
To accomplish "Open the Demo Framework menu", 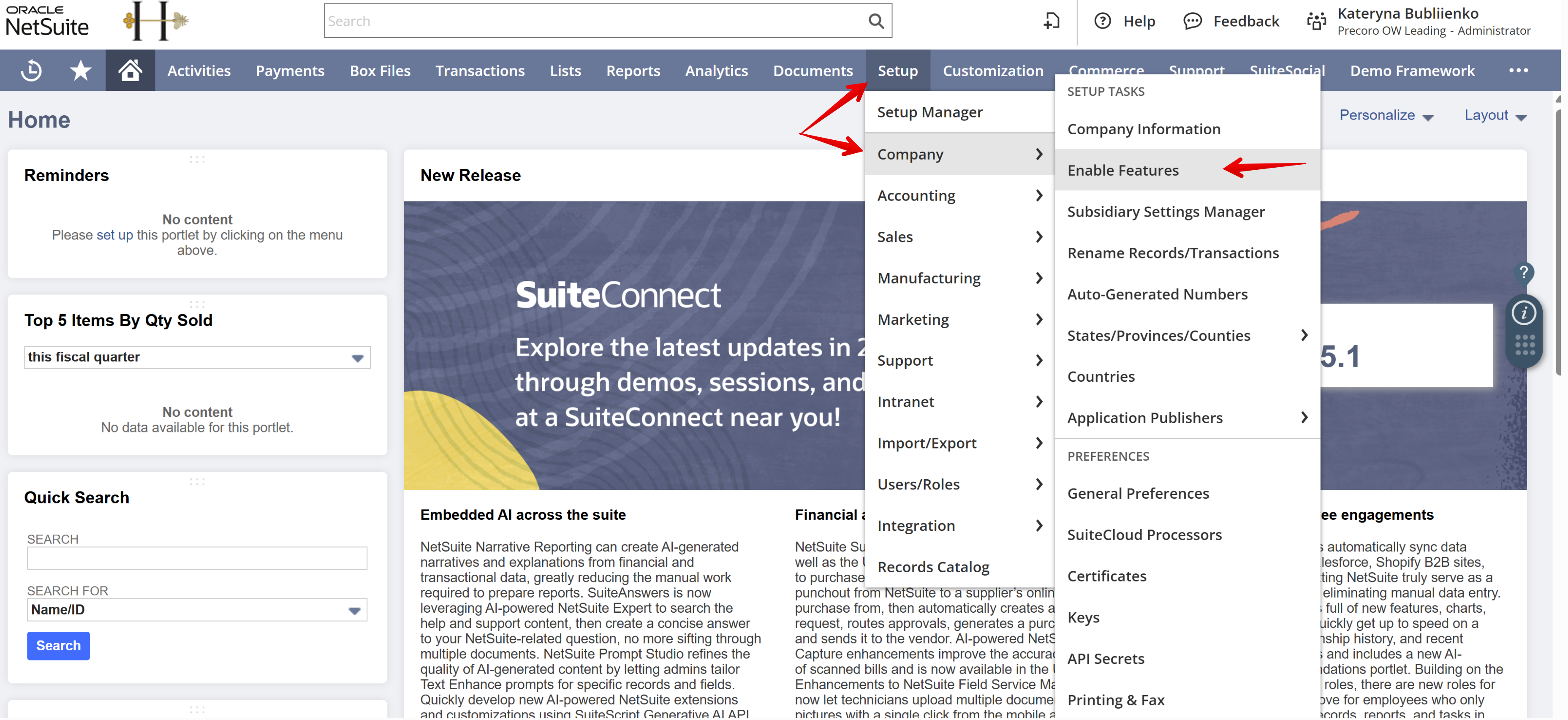I will click(x=1412, y=71).
